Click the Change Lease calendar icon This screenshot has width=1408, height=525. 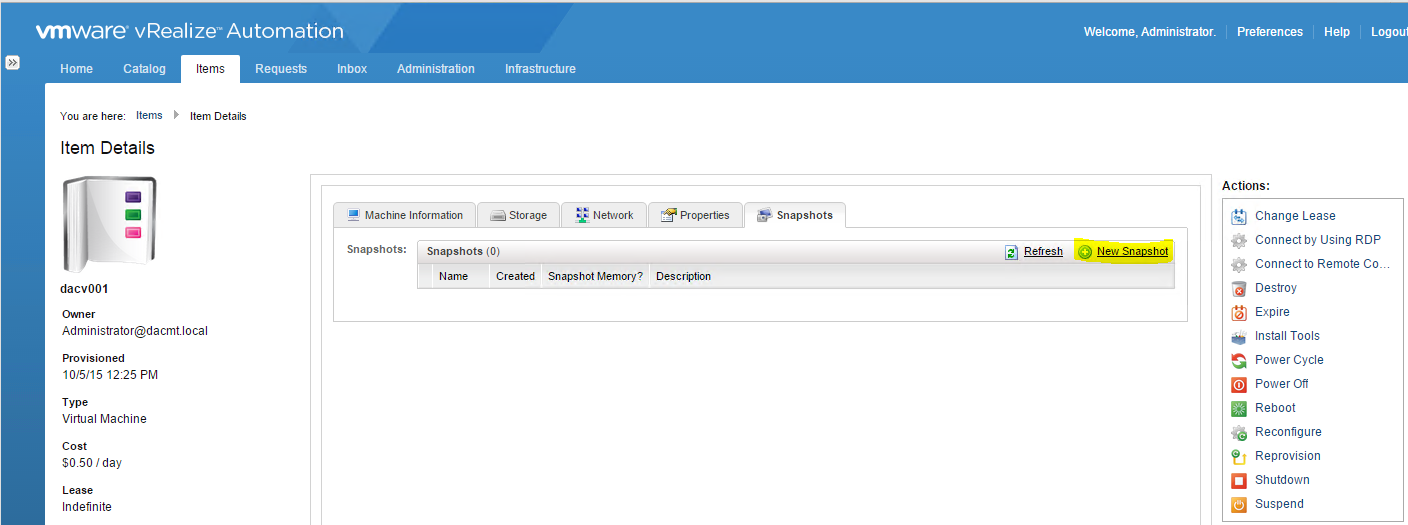pyautogui.click(x=1238, y=216)
